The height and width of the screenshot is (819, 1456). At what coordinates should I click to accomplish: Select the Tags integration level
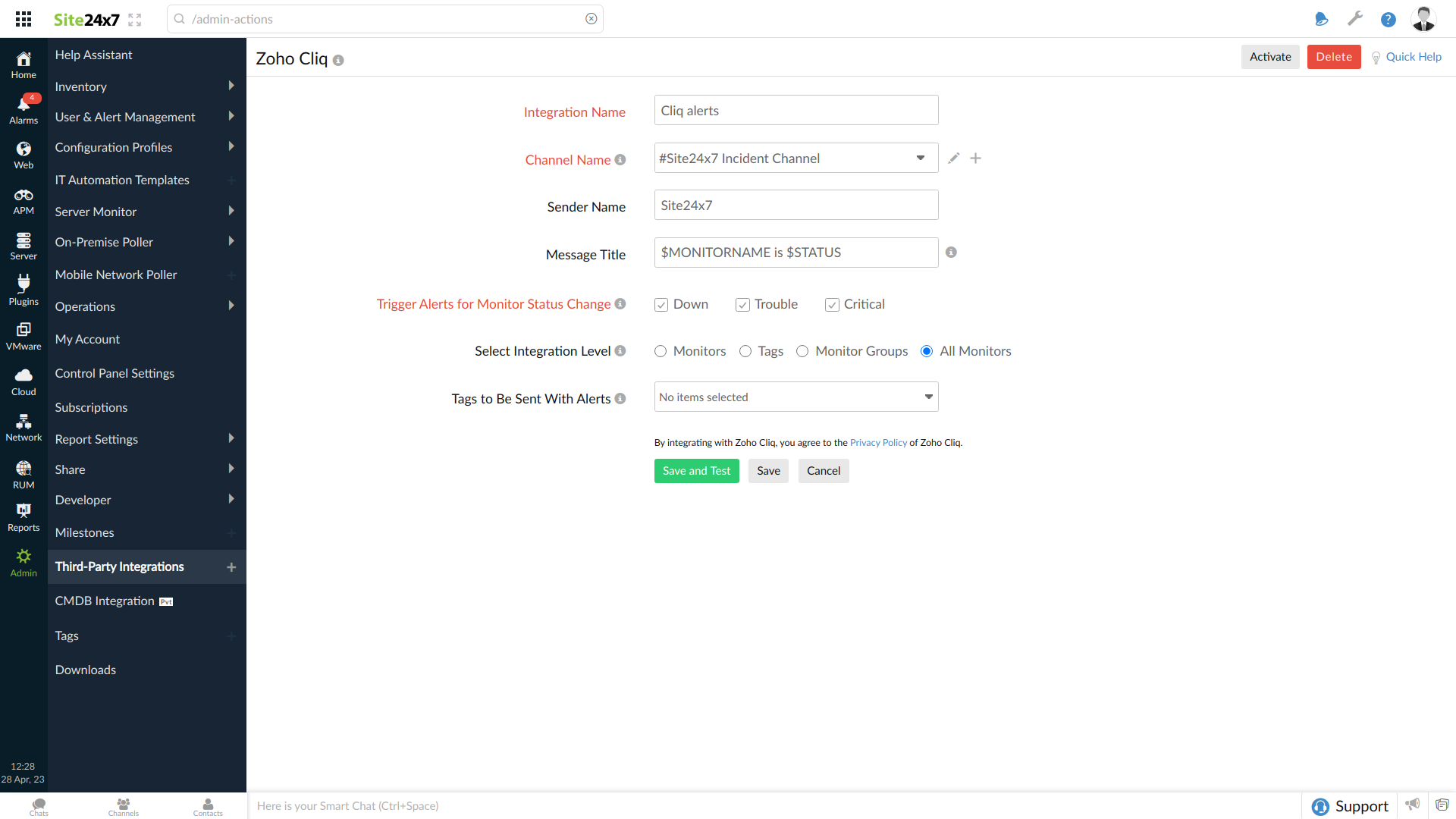coord(745,351)
